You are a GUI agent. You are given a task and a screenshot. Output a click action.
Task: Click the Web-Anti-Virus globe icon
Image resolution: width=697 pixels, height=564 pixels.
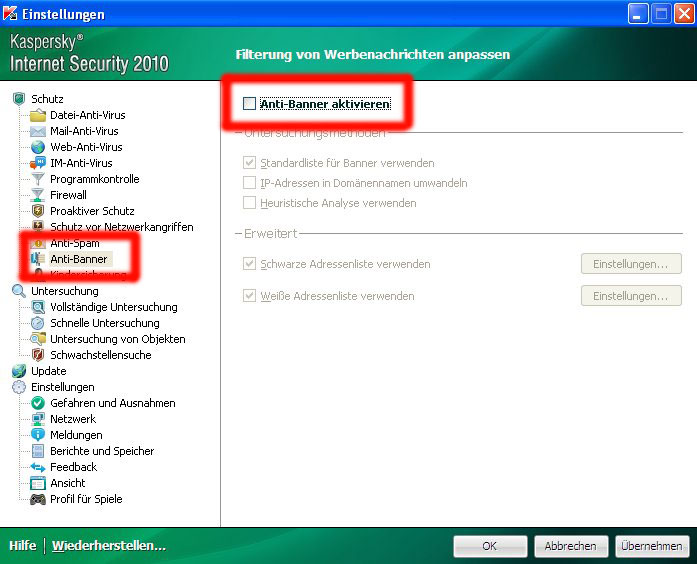click(38, 147)
